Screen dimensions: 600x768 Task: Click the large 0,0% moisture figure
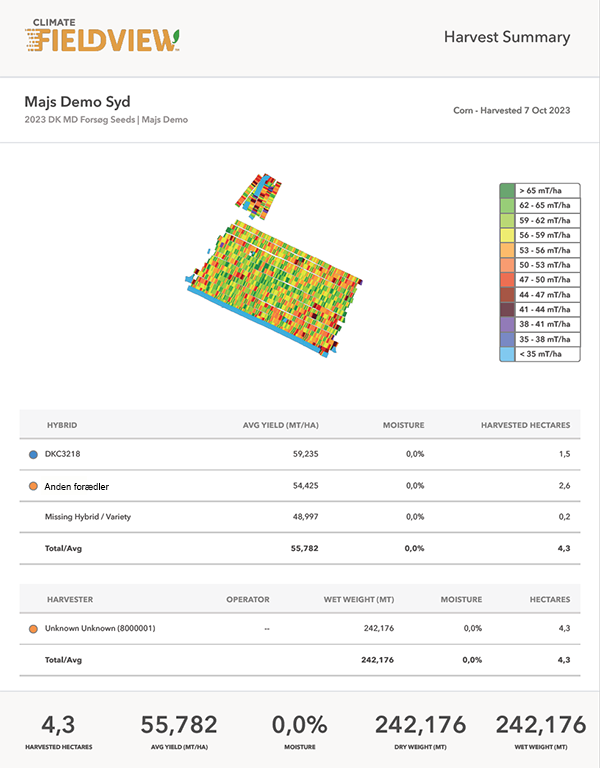coord(300,724)
